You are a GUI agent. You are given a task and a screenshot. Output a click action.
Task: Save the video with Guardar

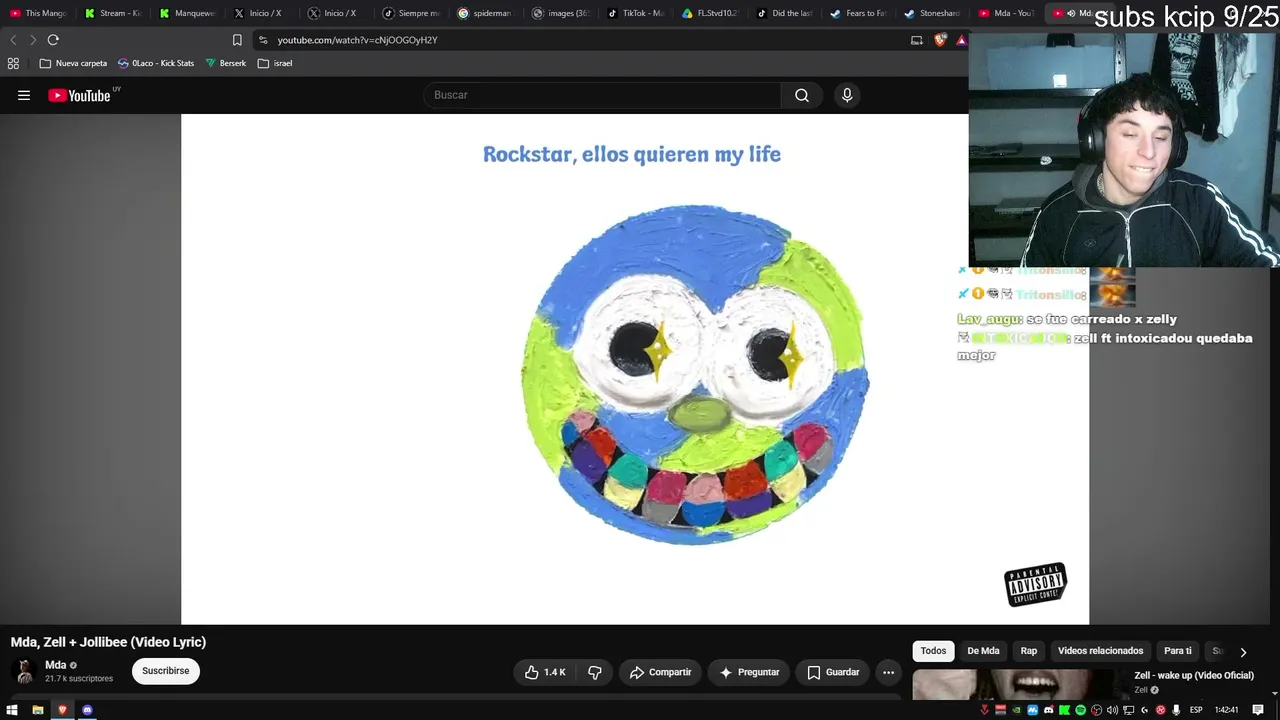pyautogui.click(x=833, y=672)
